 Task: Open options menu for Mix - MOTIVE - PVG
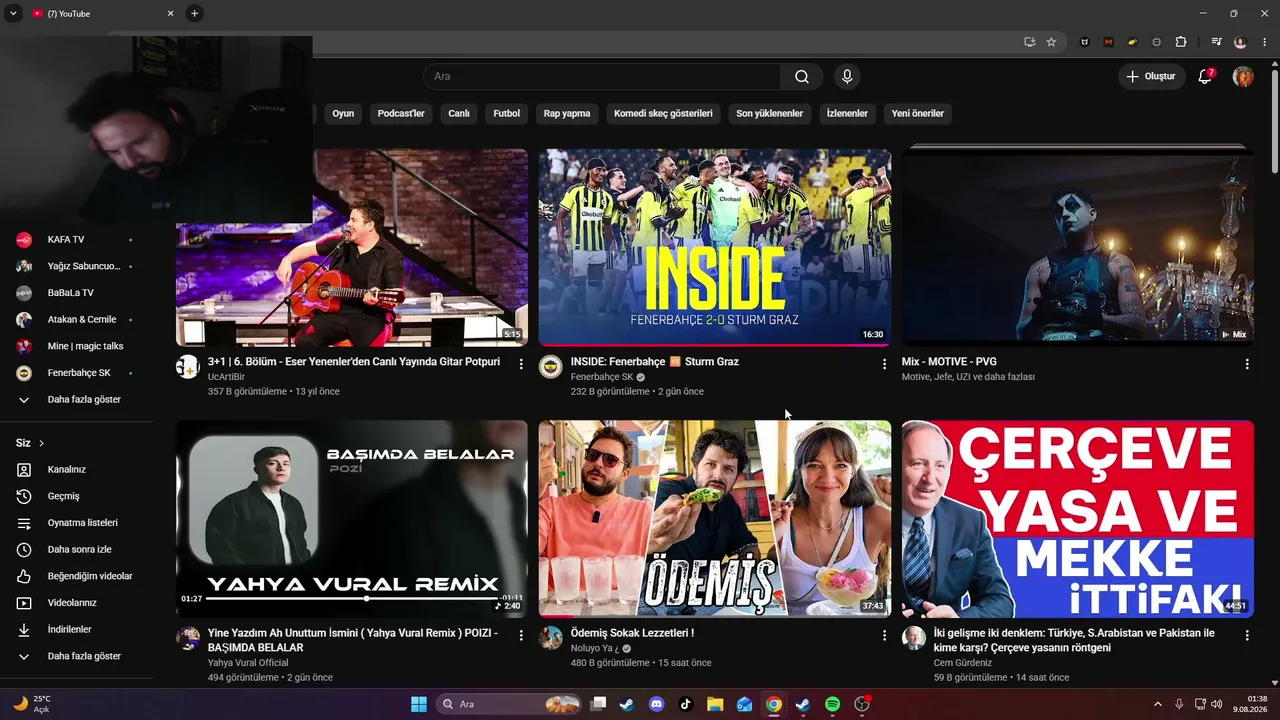pos(1247,364)
